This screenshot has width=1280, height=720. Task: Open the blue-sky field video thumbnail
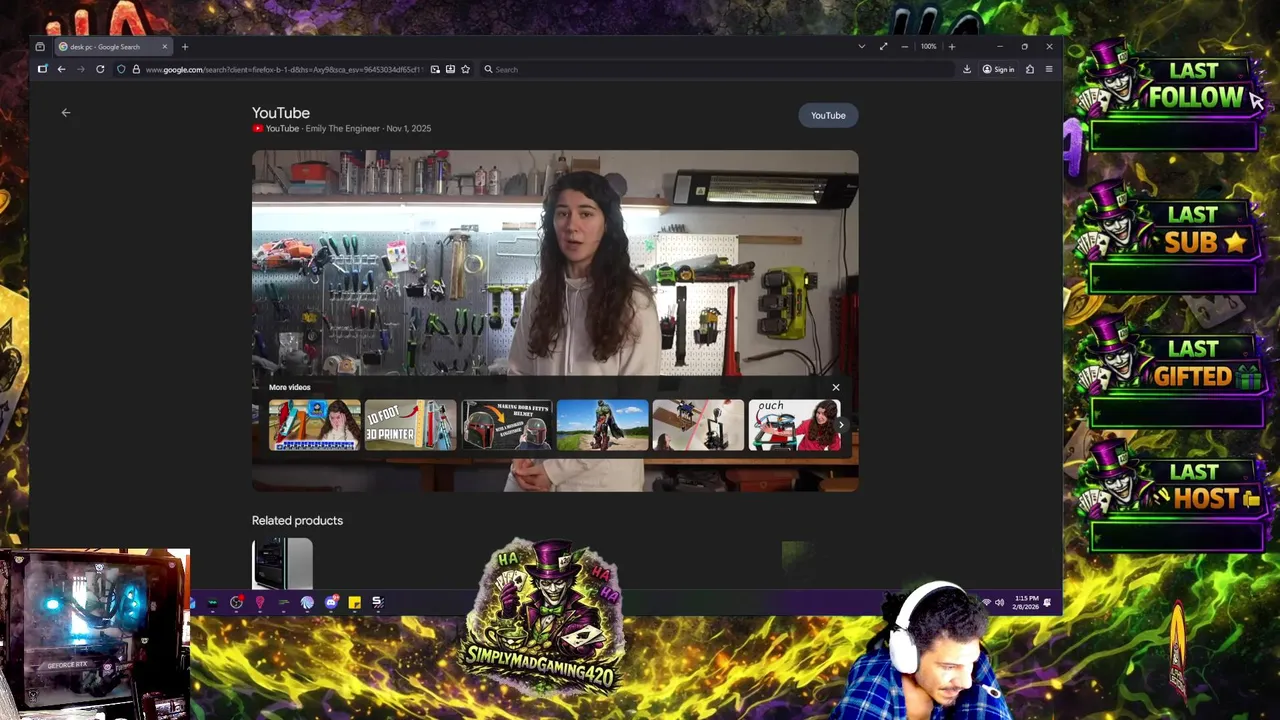click(602, 425)
